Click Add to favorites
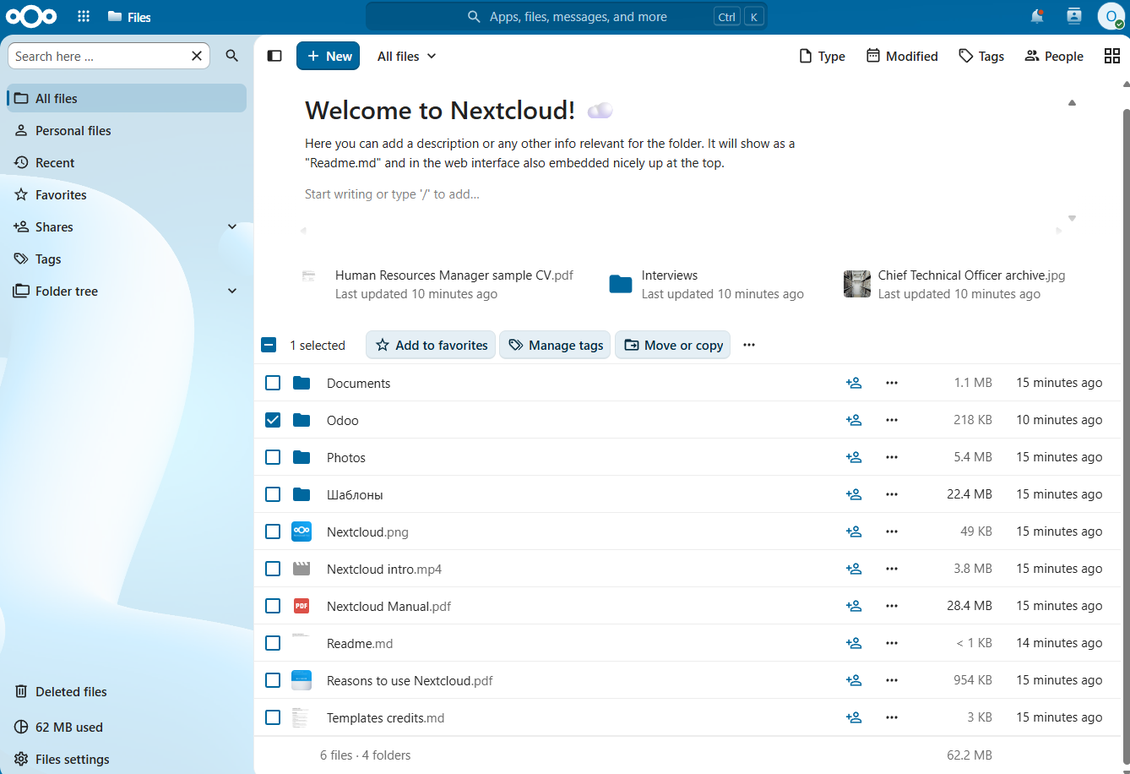 pyautogui.click(x=431, y=344)
